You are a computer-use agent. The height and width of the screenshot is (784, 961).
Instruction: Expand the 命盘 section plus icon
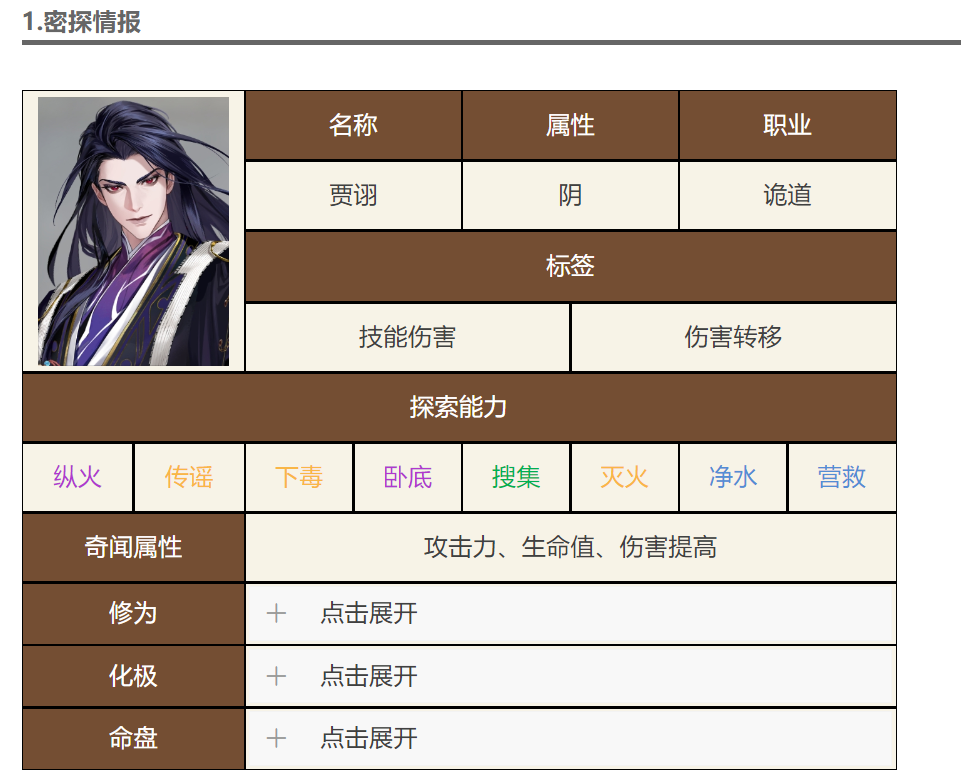[x=276, y=738]
